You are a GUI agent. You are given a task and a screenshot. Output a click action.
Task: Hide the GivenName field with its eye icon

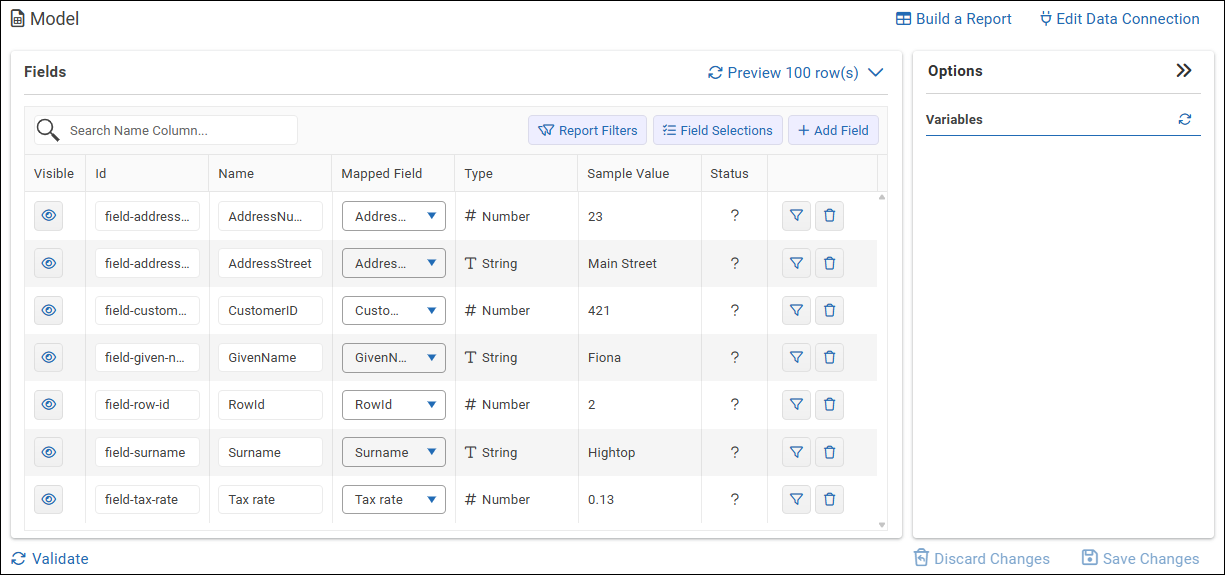[x=48, y=357]
